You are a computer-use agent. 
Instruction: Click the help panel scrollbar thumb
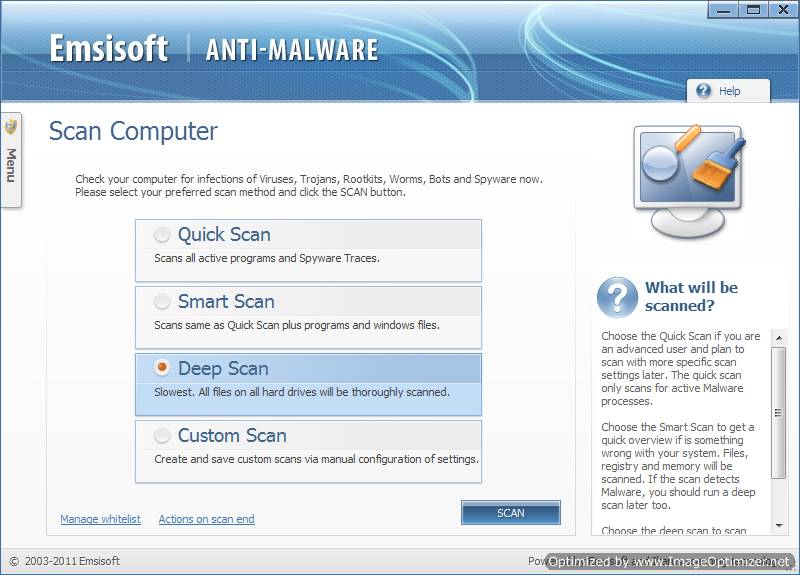pos(779,413)
